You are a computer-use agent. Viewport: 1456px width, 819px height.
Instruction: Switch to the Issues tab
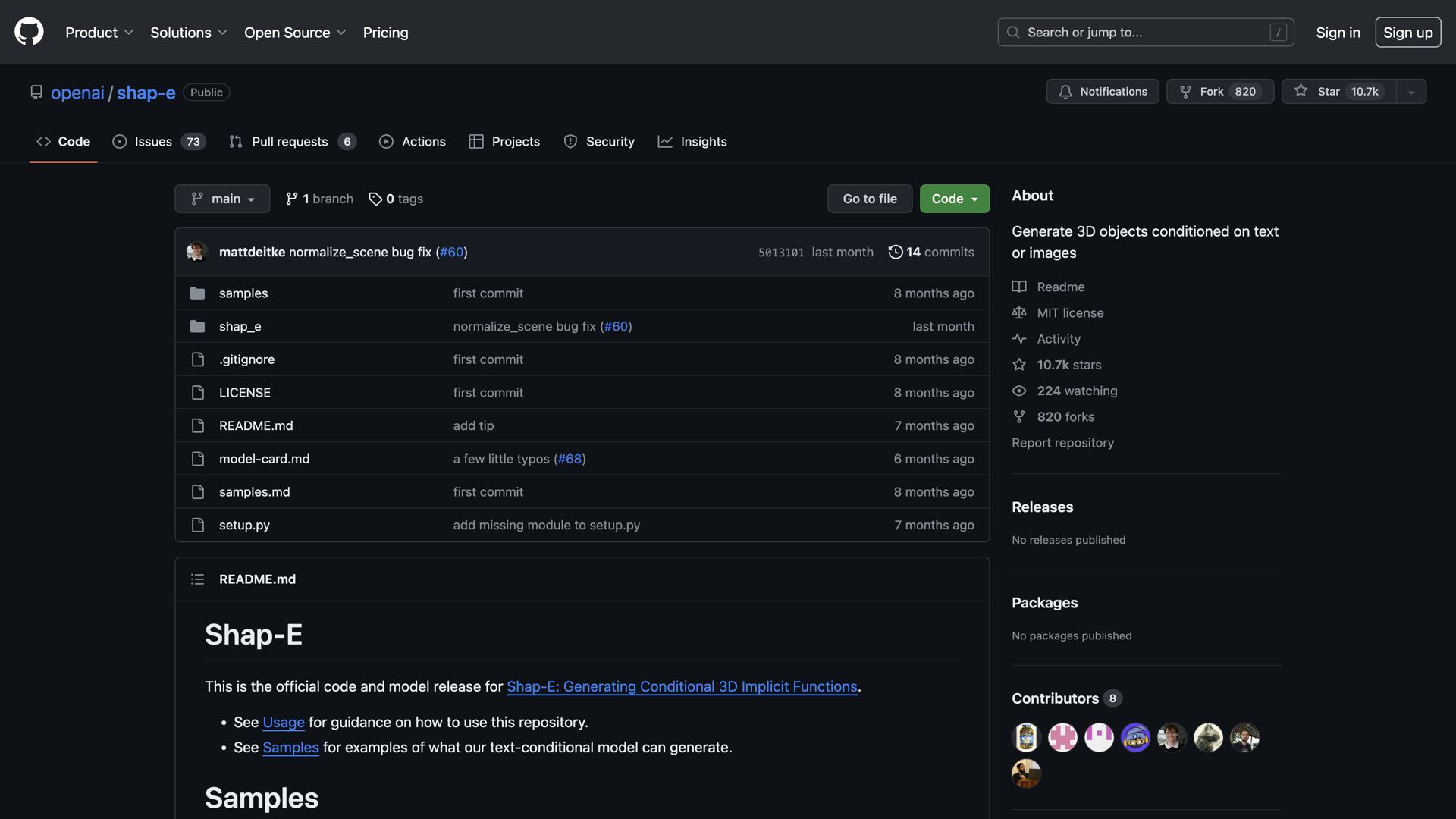(x=158, y=142)
